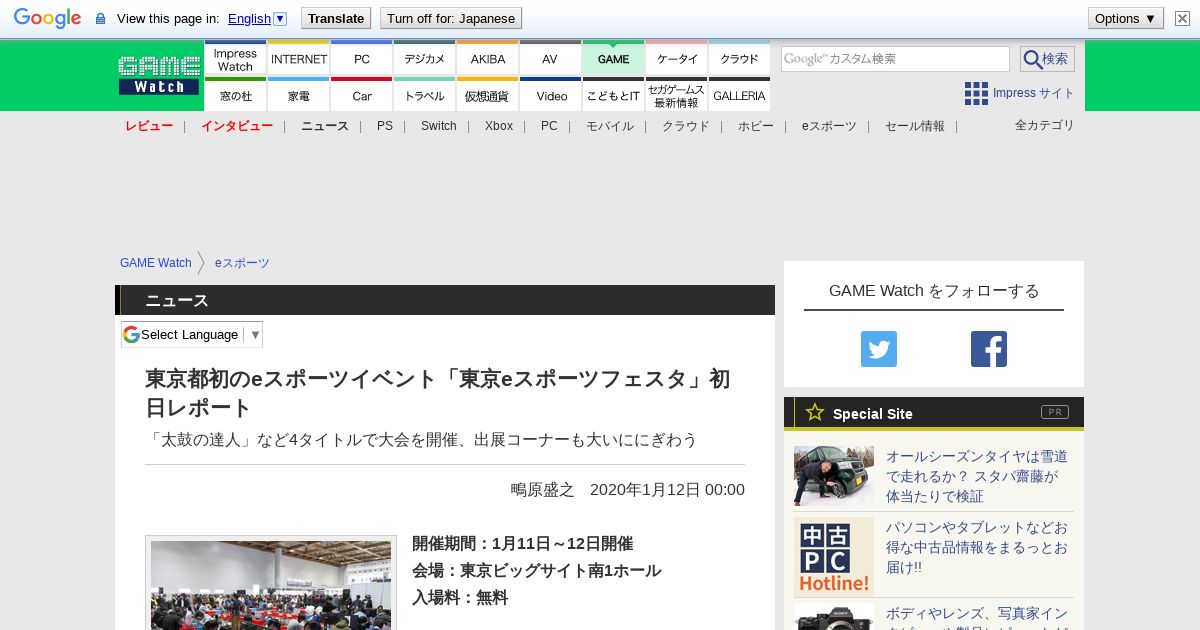
Task: Open the 窓の杜 tab
Action: (x=235, y=95)
